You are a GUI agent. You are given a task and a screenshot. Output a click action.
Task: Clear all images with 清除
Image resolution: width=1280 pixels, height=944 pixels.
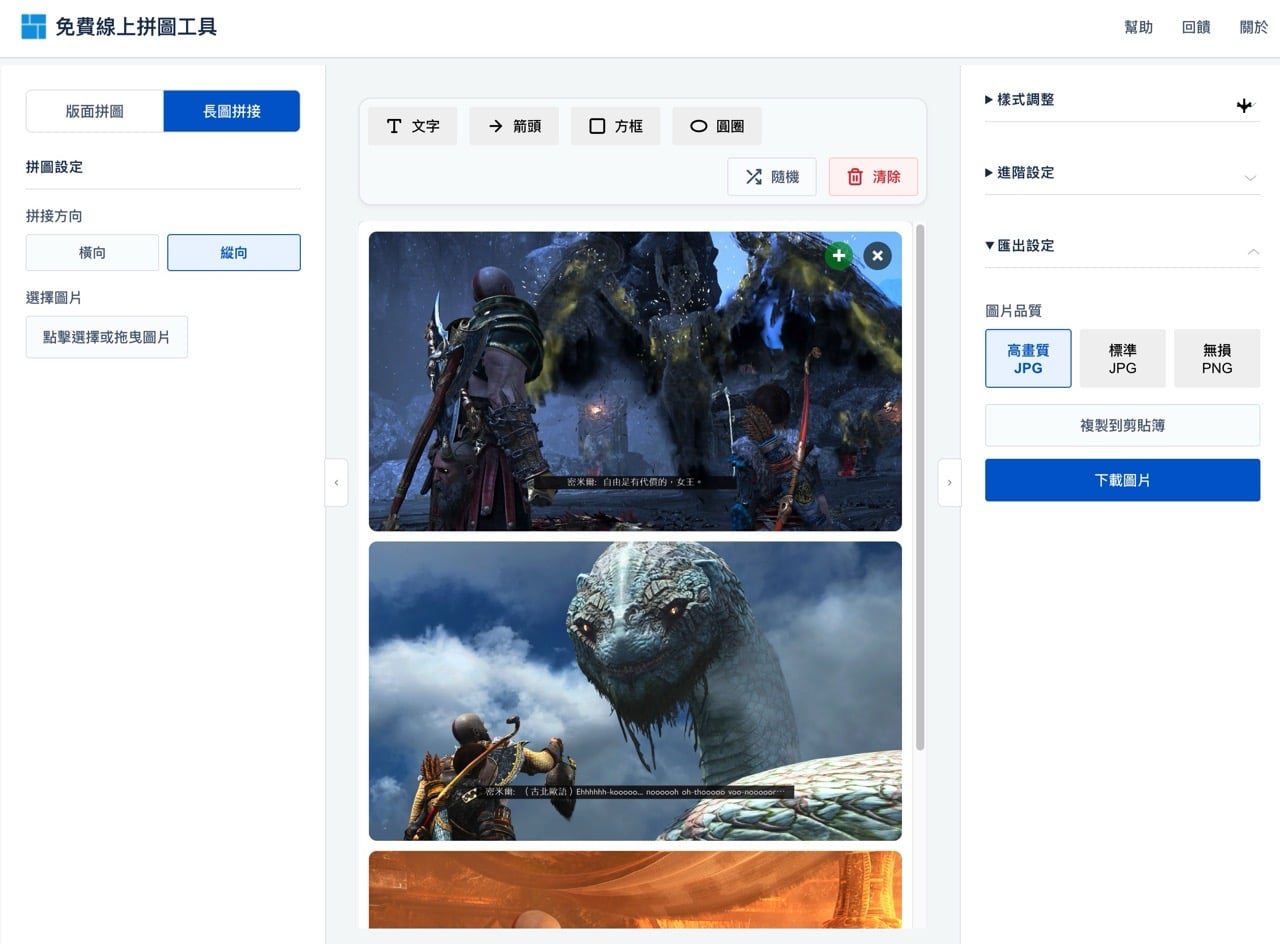tap(873, 177)
